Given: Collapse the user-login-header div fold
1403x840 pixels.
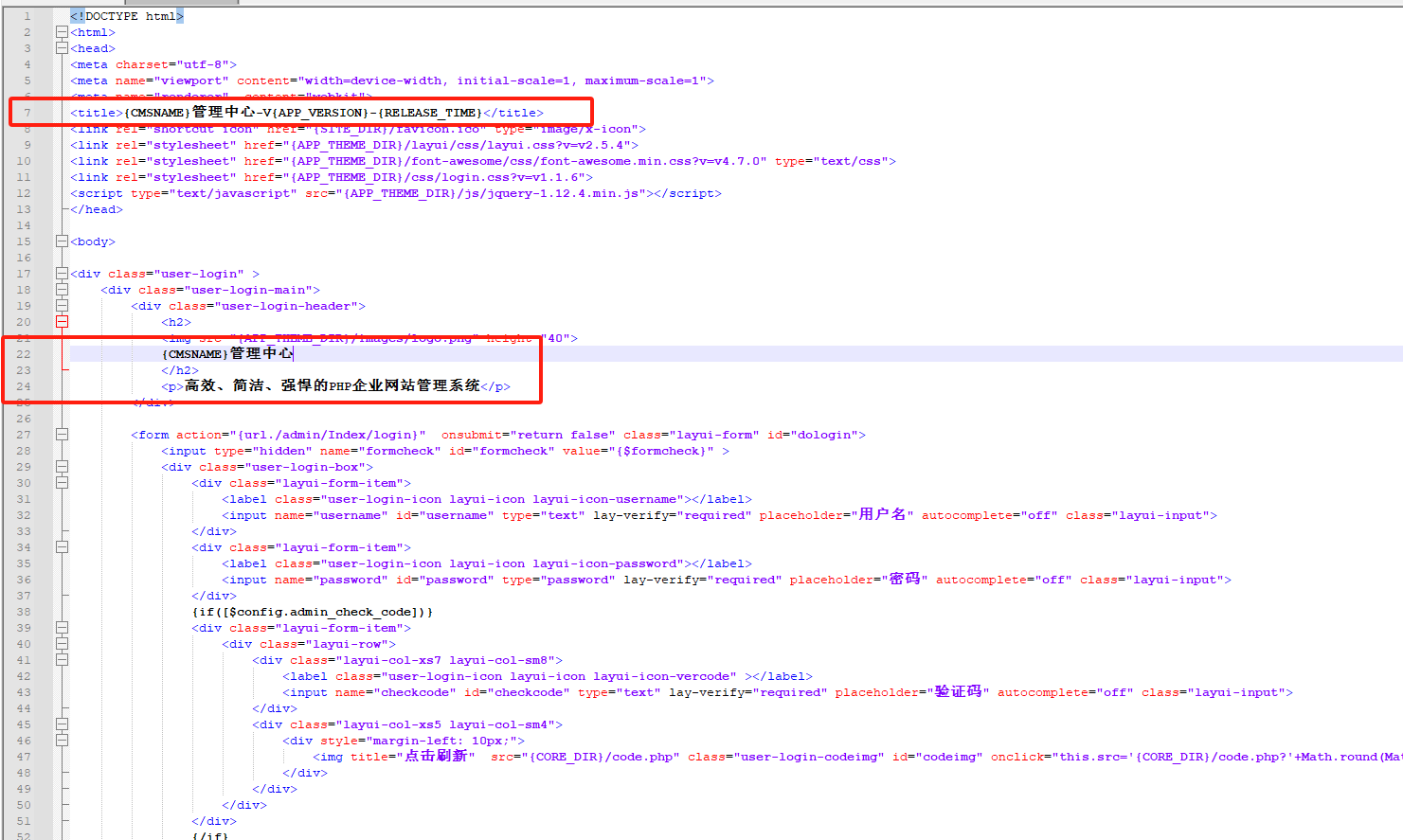Looking at the screenshot, I should point(62,306).
